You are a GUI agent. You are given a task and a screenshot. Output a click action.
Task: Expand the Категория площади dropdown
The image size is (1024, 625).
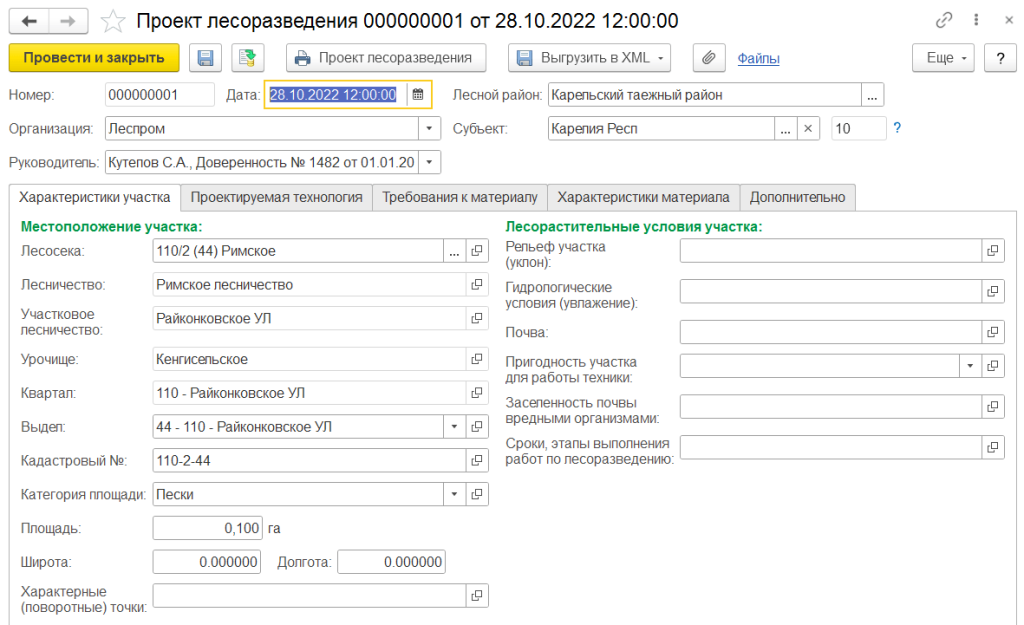point(455,494)
